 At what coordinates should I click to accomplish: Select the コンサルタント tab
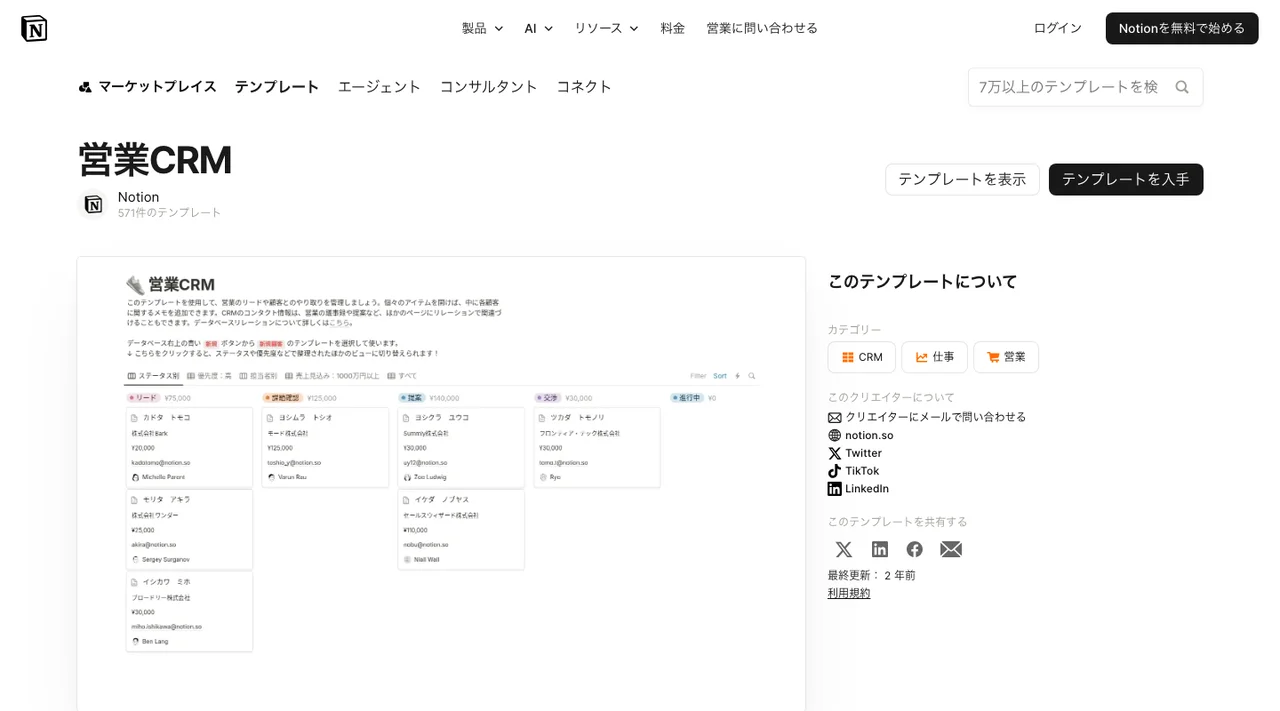(489, 87)
